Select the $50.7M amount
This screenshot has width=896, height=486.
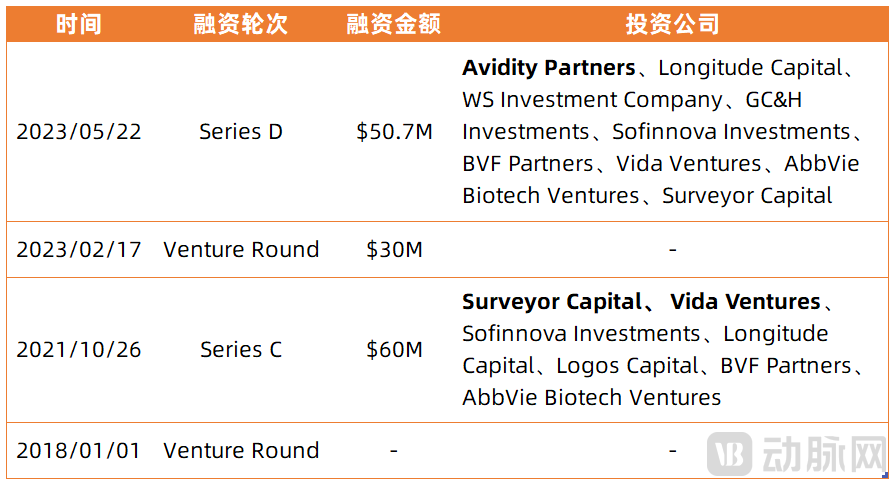pyautogui.click(x=394, y=132)
